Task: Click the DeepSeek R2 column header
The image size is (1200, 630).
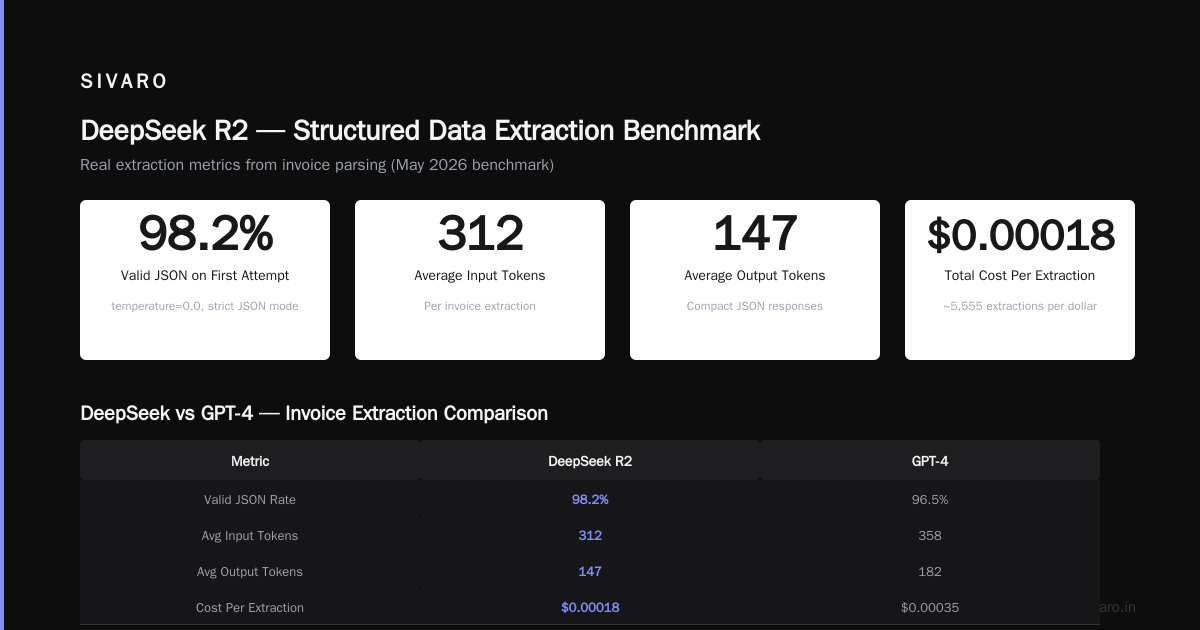Action: [x=590, y=461]
